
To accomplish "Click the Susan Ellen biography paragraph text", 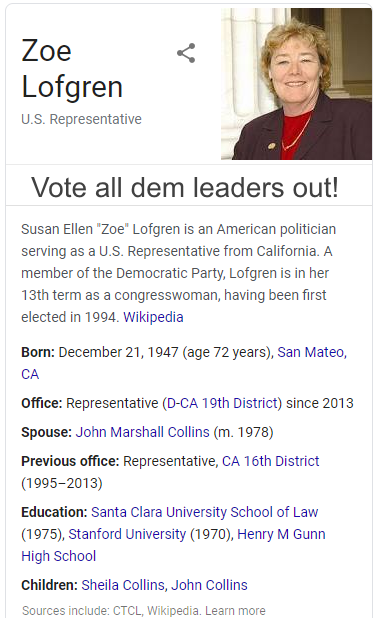I will 179,273.
